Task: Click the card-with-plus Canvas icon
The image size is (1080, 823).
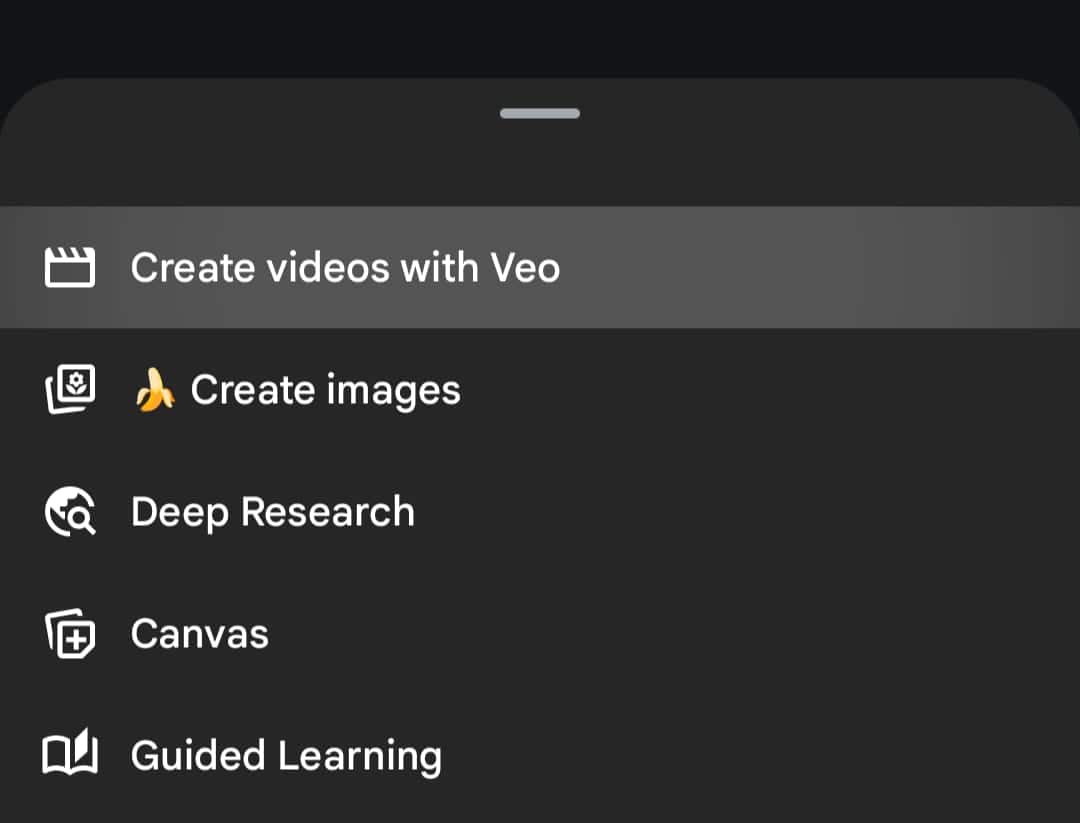Action: click(69, 634)
